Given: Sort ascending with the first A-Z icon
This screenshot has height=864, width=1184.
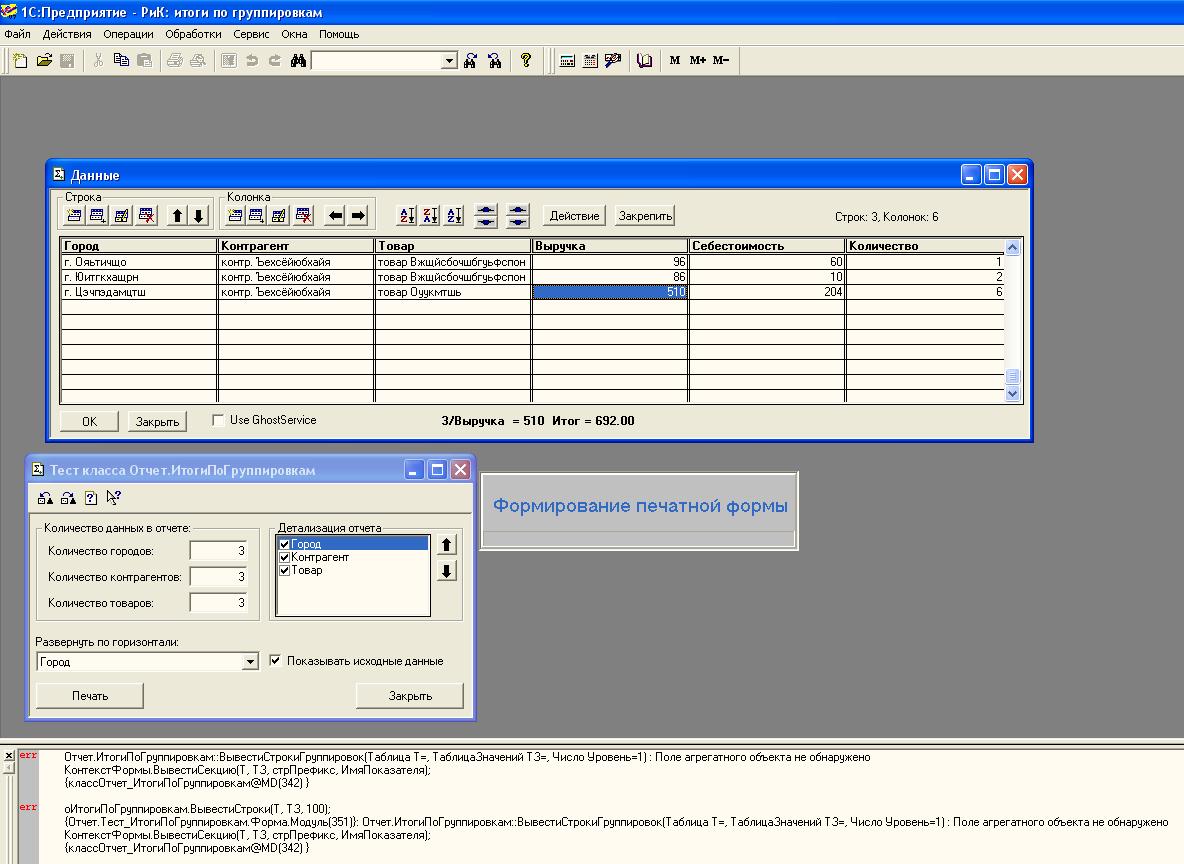Looking at the screenshot, I should (x=407, y=215).
